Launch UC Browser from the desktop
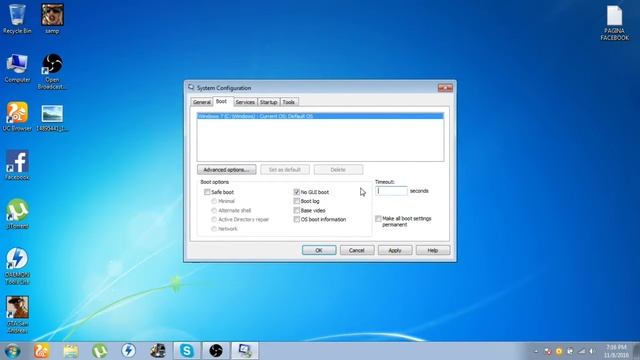The image size is (640, 360). point(17,116)
